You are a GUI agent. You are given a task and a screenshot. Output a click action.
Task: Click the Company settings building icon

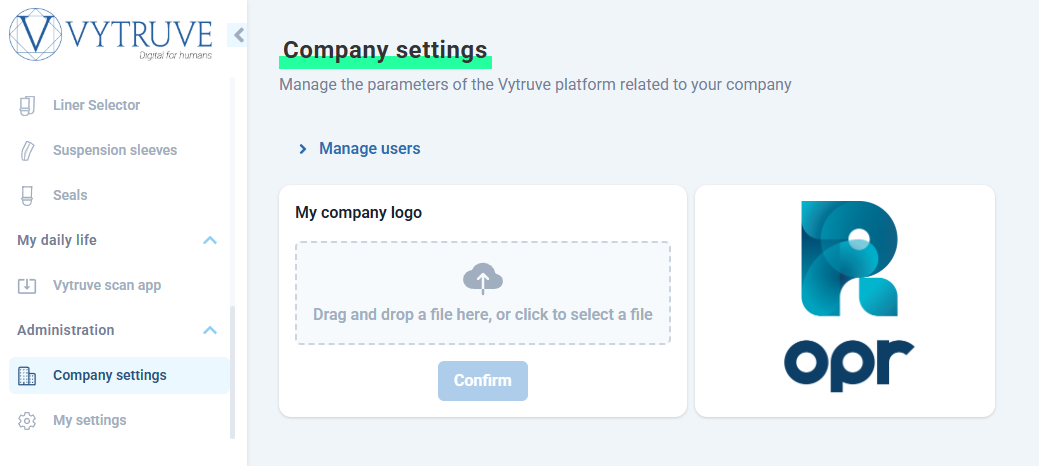pos(27,376)
